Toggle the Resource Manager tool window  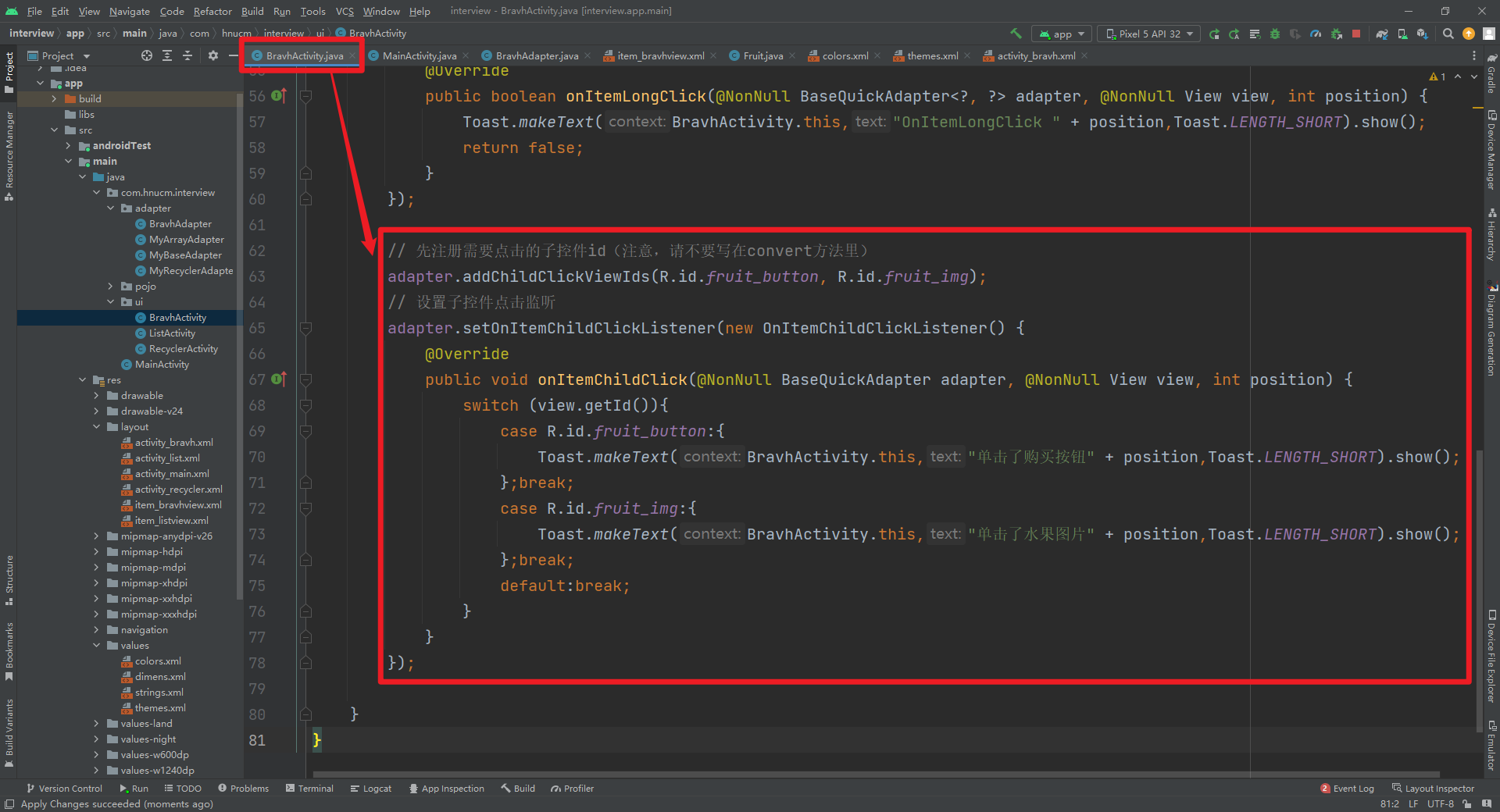[9, 156]
